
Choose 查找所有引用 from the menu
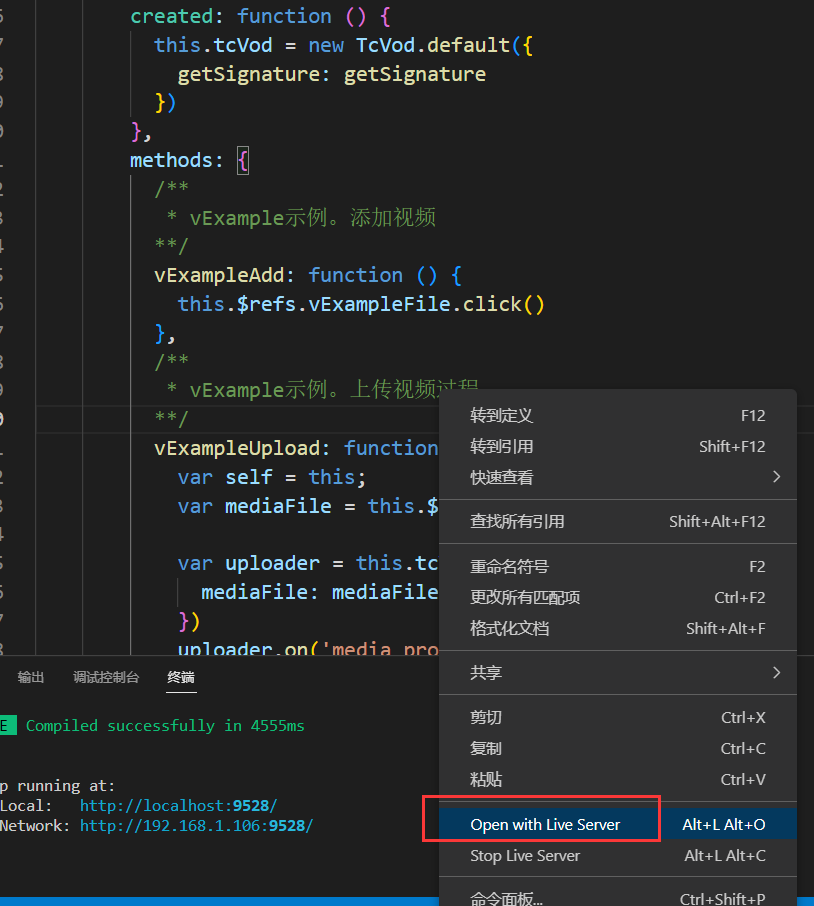point(618,521)
